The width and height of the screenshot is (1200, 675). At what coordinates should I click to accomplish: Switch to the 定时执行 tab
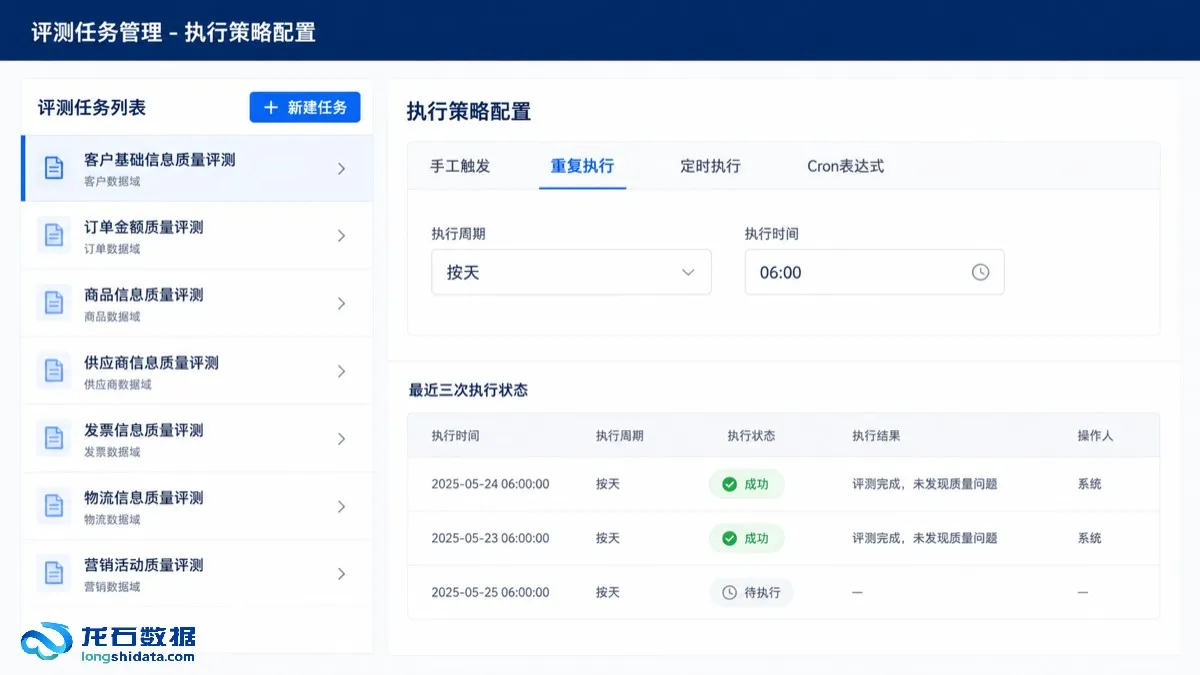710,166
